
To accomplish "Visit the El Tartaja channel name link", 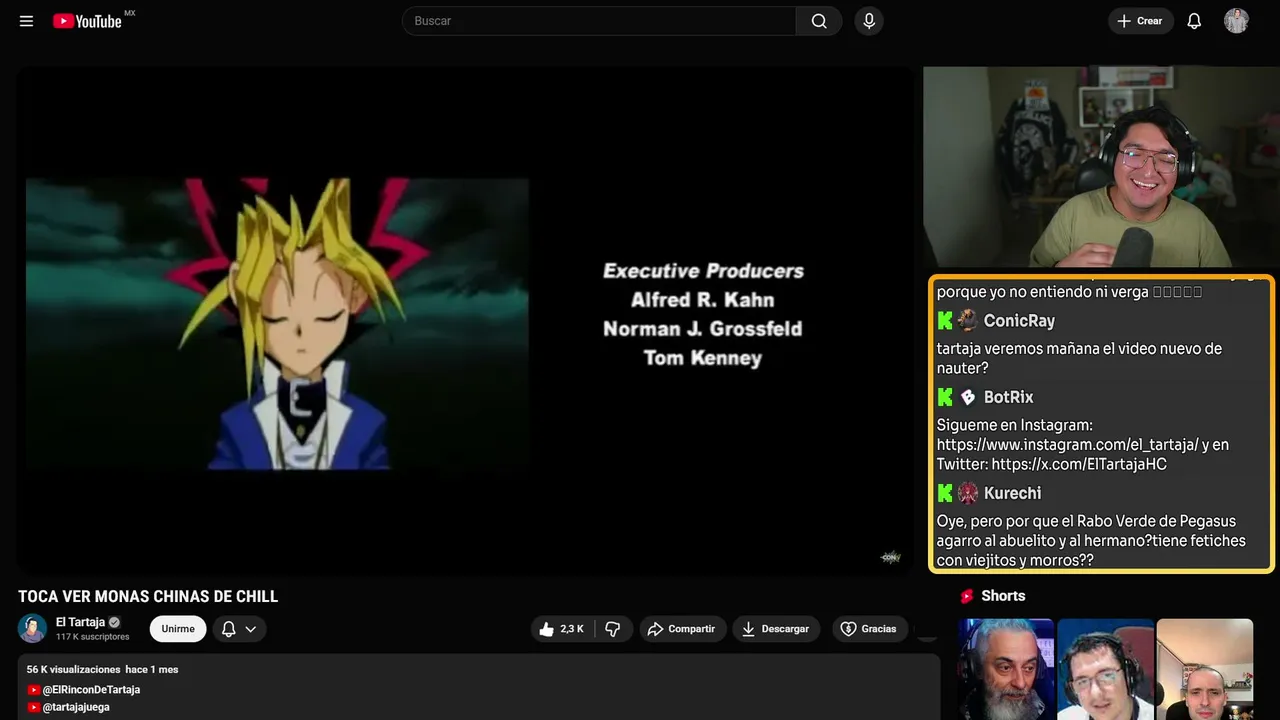I will pos(80,622).
